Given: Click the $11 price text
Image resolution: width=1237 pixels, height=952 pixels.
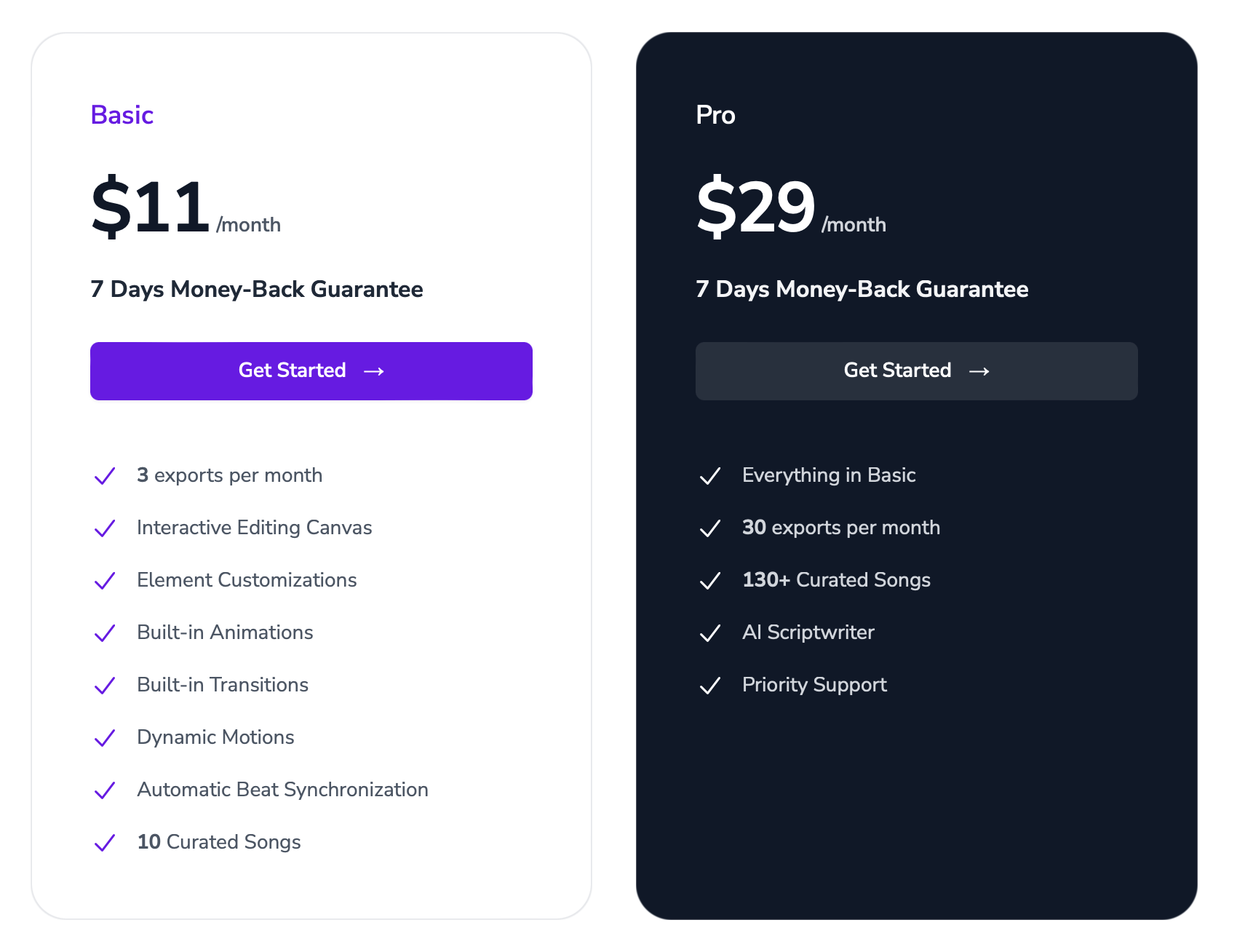Looking at the screenshot, I should 151,207.
